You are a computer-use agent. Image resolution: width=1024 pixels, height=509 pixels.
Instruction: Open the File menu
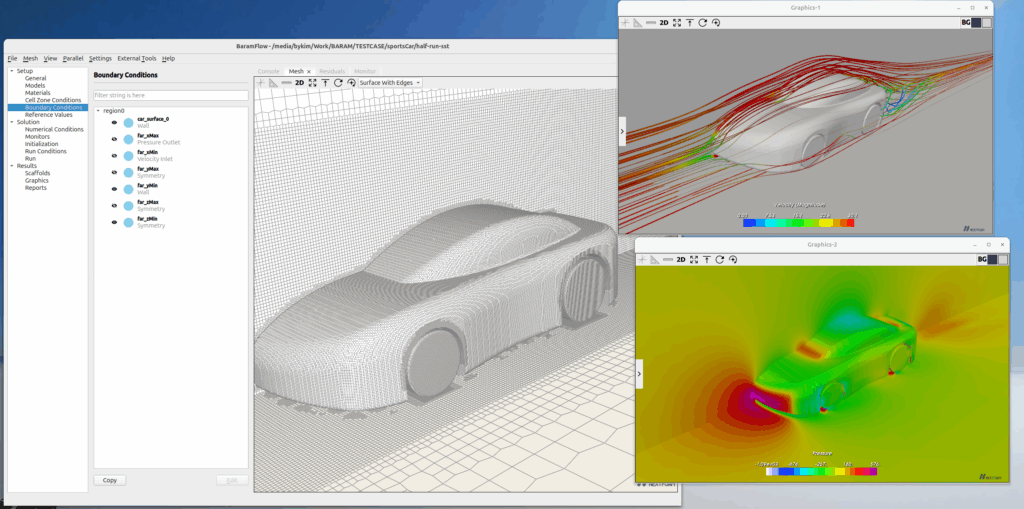click(x=12, y=58)
